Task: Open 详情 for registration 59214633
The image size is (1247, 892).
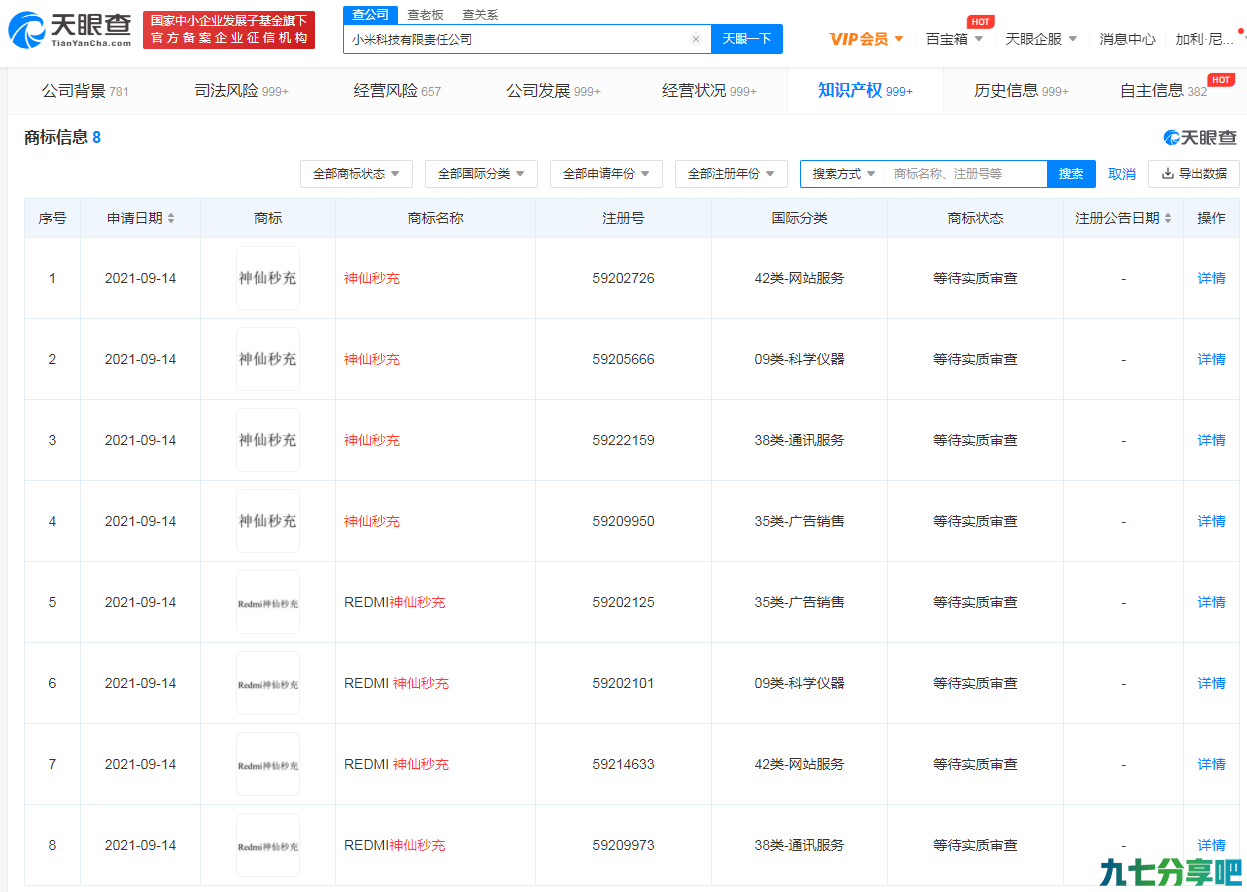Action: coord(1211,764)
